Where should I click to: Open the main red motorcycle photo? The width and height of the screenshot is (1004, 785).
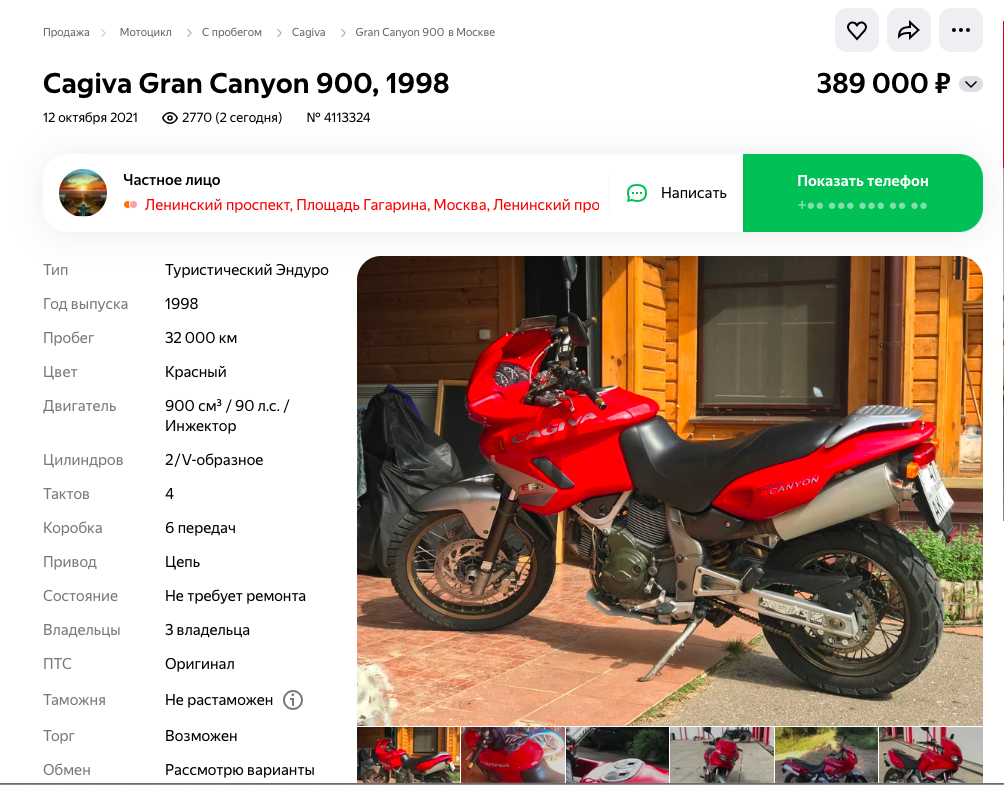[x=670, y=490]
